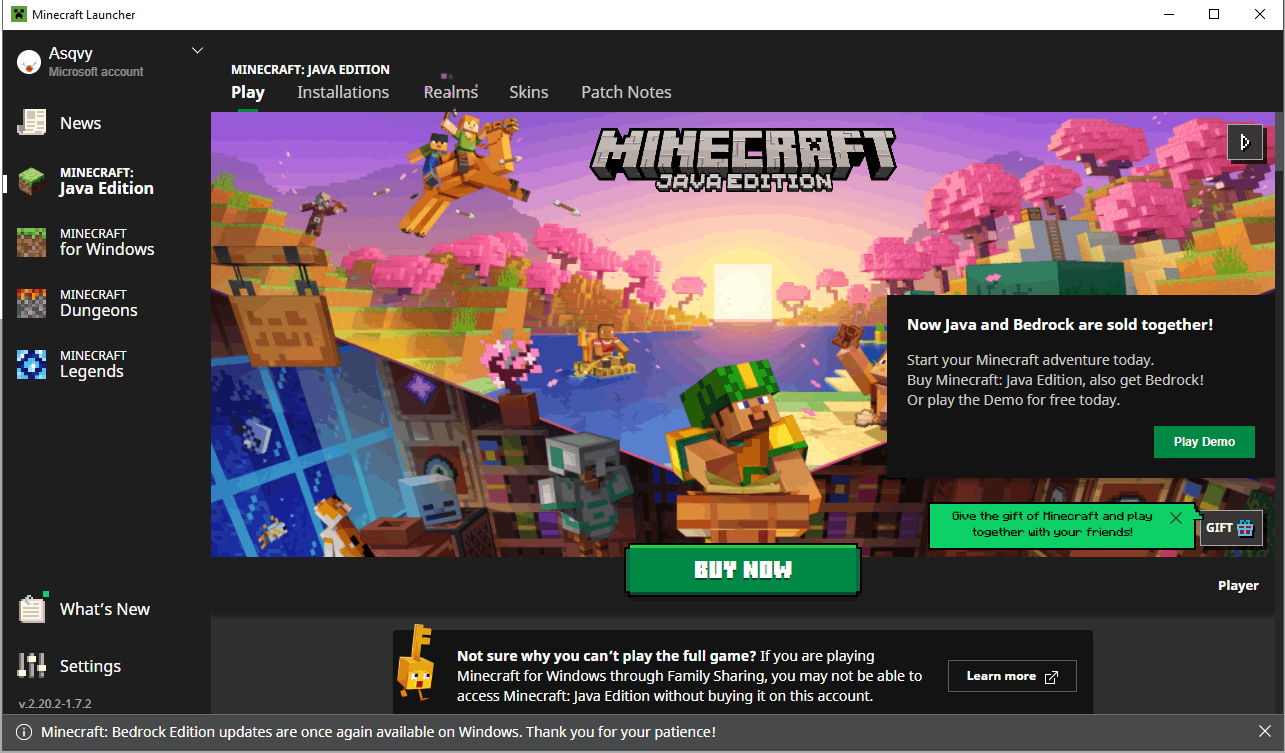Switch to the Installations tab
The image size is (1285, 753).
343,92
